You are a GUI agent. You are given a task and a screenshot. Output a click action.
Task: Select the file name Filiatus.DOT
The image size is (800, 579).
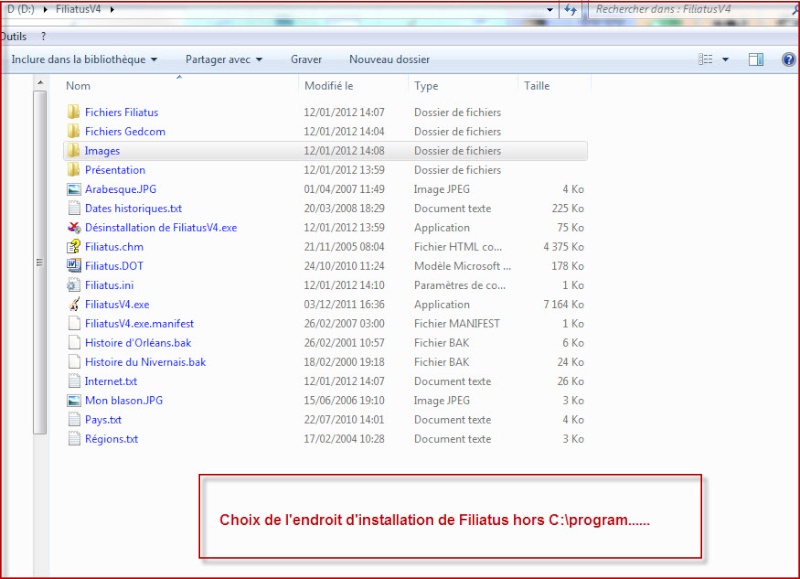[114, 266]
